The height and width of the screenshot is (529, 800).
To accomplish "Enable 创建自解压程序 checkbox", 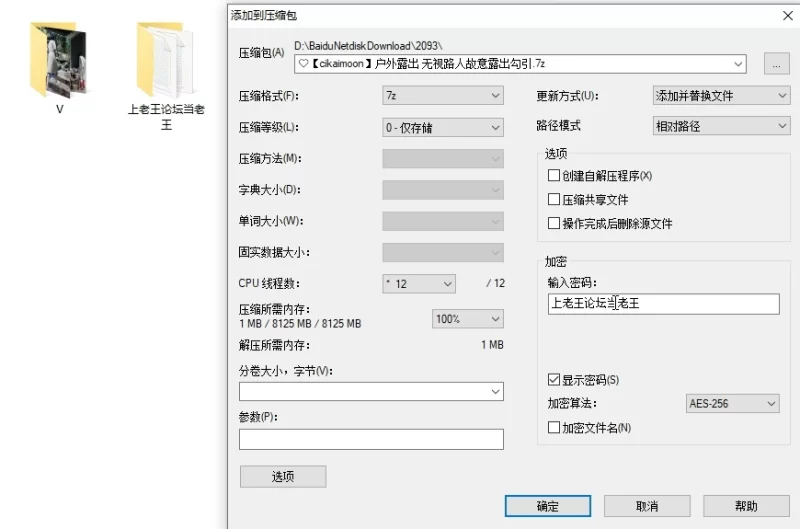I will pos(554,175).
